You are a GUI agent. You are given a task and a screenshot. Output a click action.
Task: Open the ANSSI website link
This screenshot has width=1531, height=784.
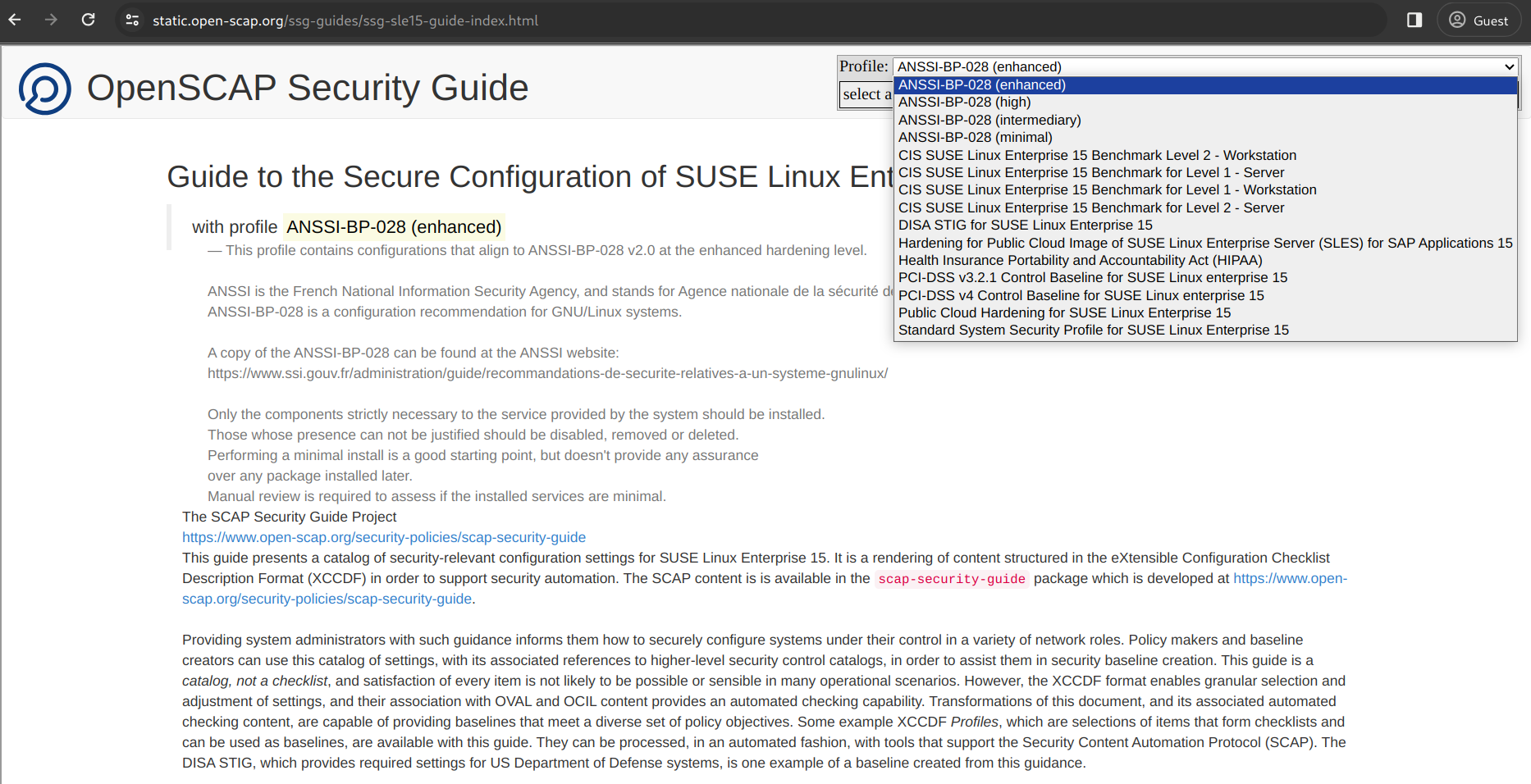546,373
